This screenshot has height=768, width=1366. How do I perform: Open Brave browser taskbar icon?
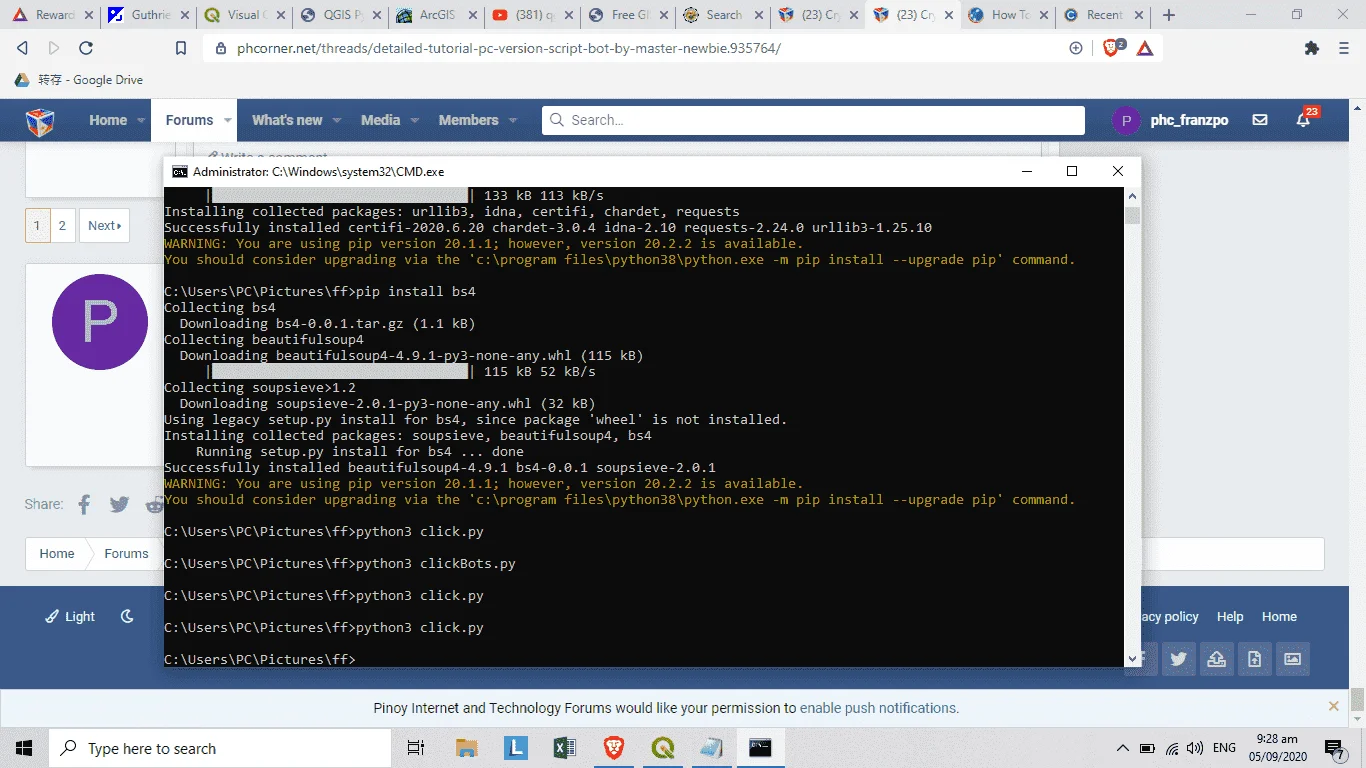pyautogui.click(x=613, y=748)
